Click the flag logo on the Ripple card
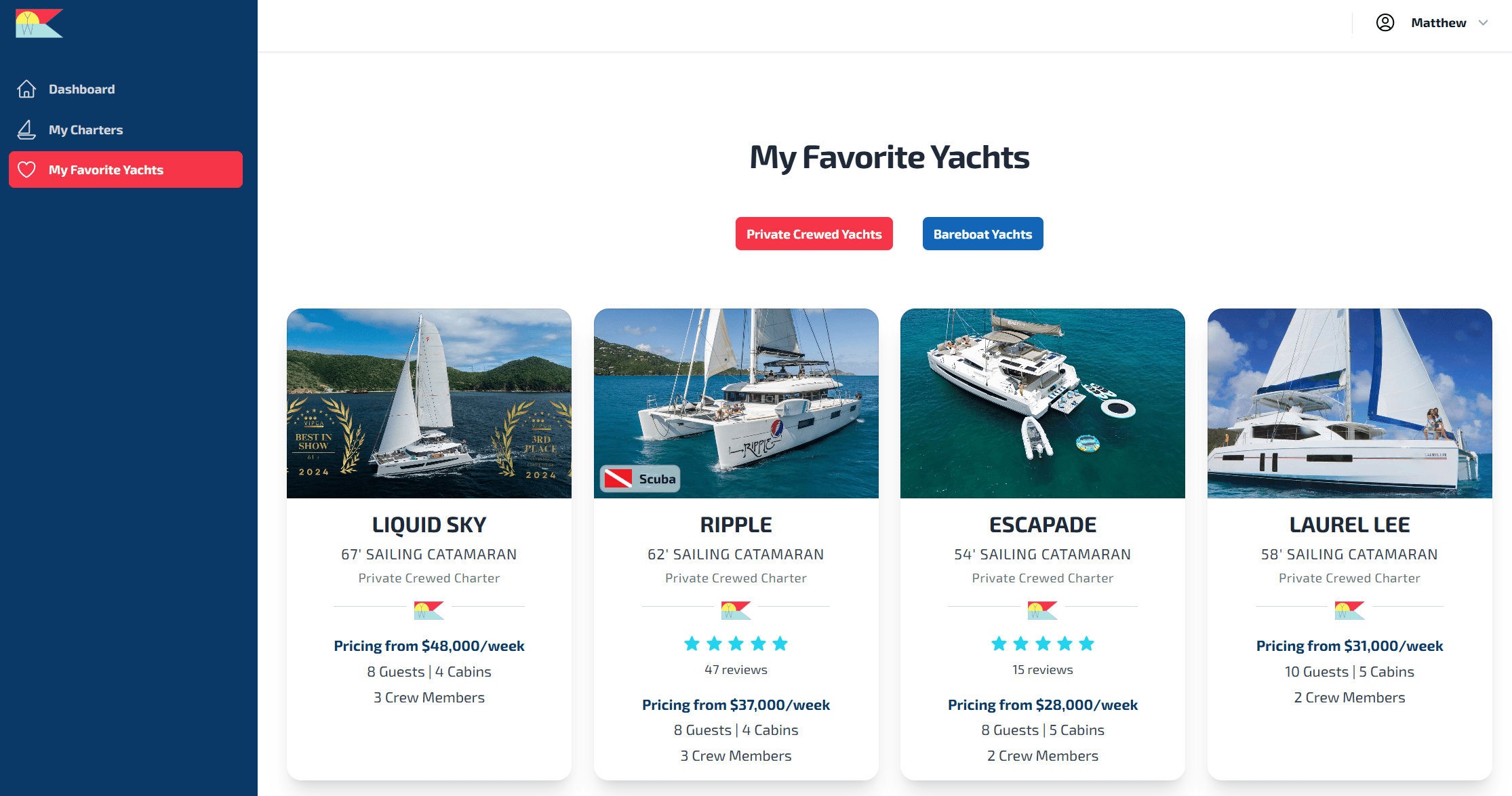The width and height of the screenshot is (1512, 796). pos(736,610)
